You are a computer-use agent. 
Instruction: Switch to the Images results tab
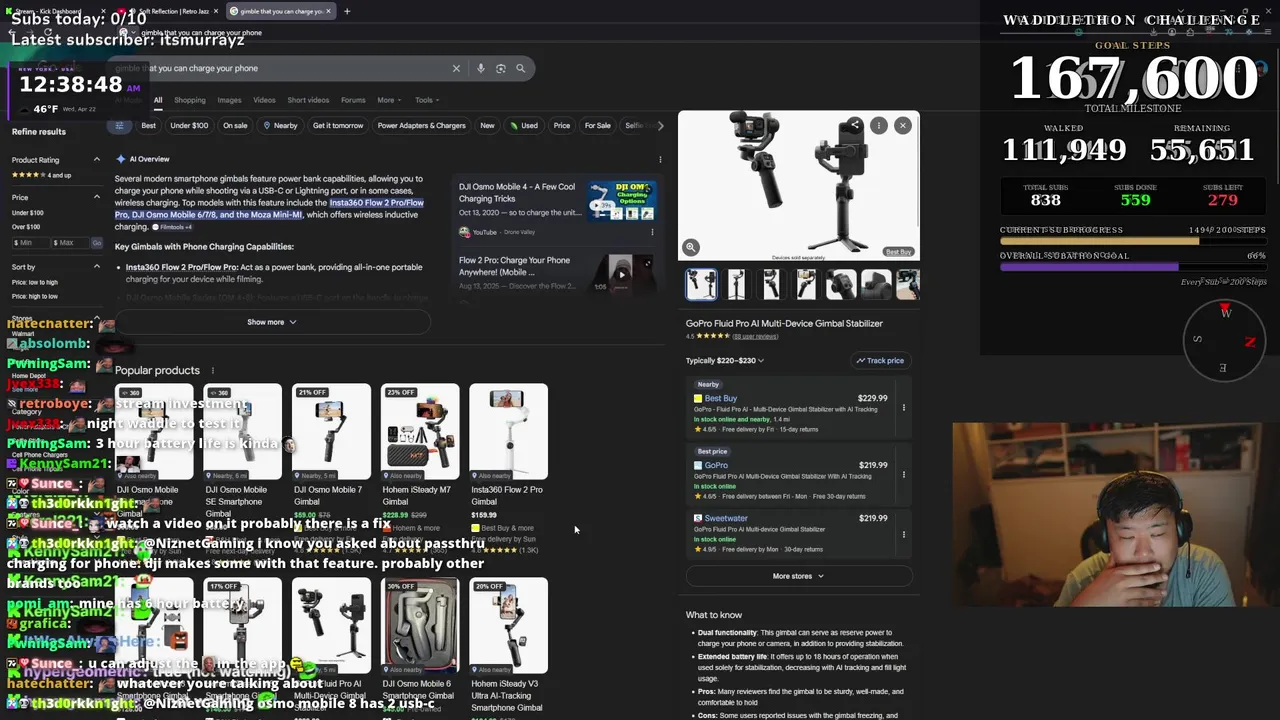pyautogui.click(x=229, y=100)
